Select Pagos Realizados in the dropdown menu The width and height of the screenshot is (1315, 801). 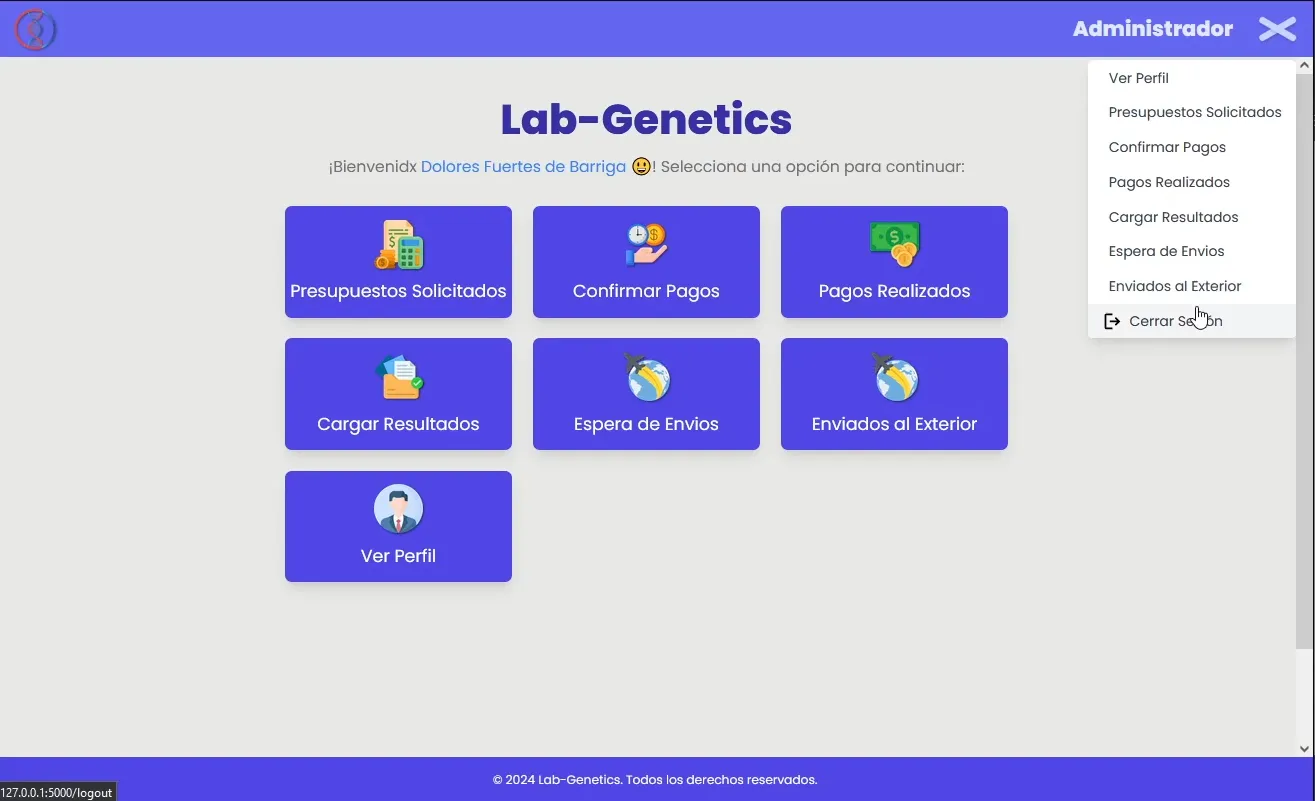click(x=1169, y=182)
